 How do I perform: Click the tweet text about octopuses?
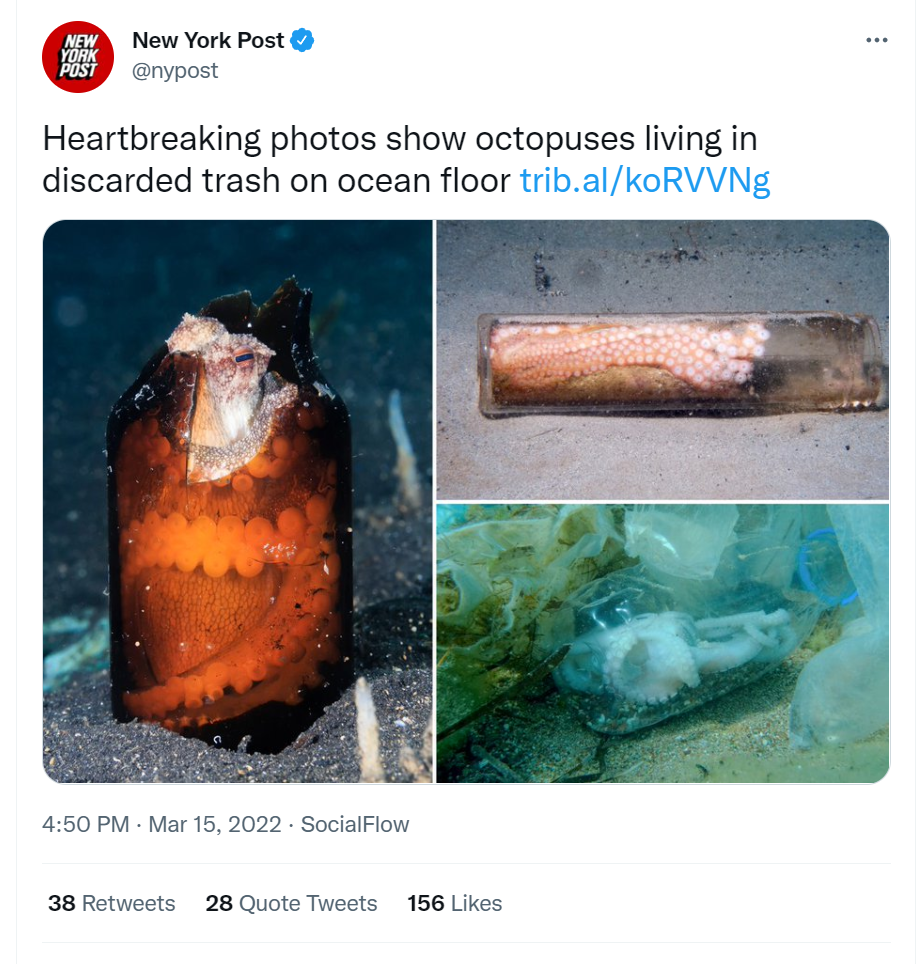click(406, 159)
